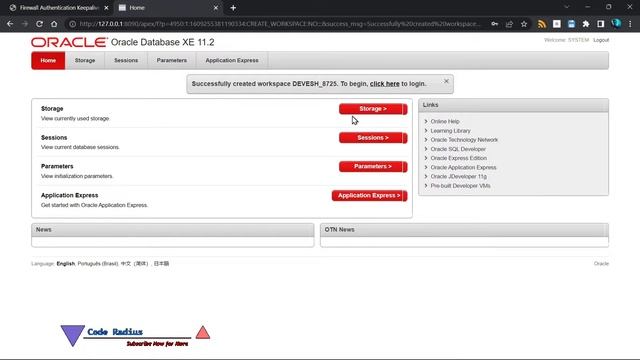Click the Application Express section heading
Viewport: 640px width, 360px height.
point(69,195)
